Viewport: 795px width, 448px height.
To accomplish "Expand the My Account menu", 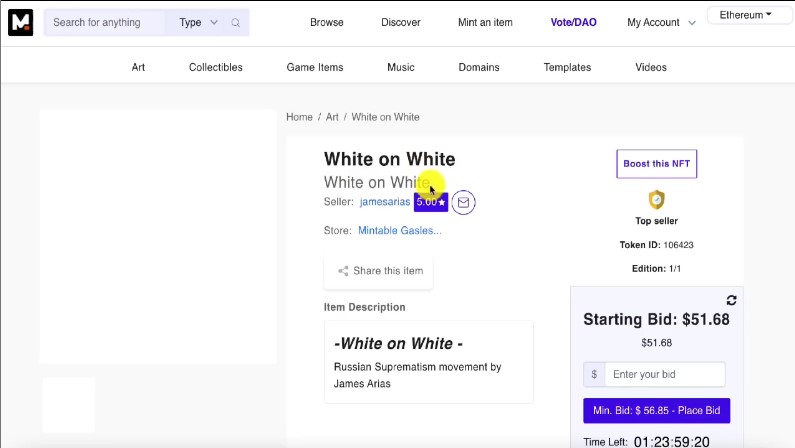I will point(661,23).
